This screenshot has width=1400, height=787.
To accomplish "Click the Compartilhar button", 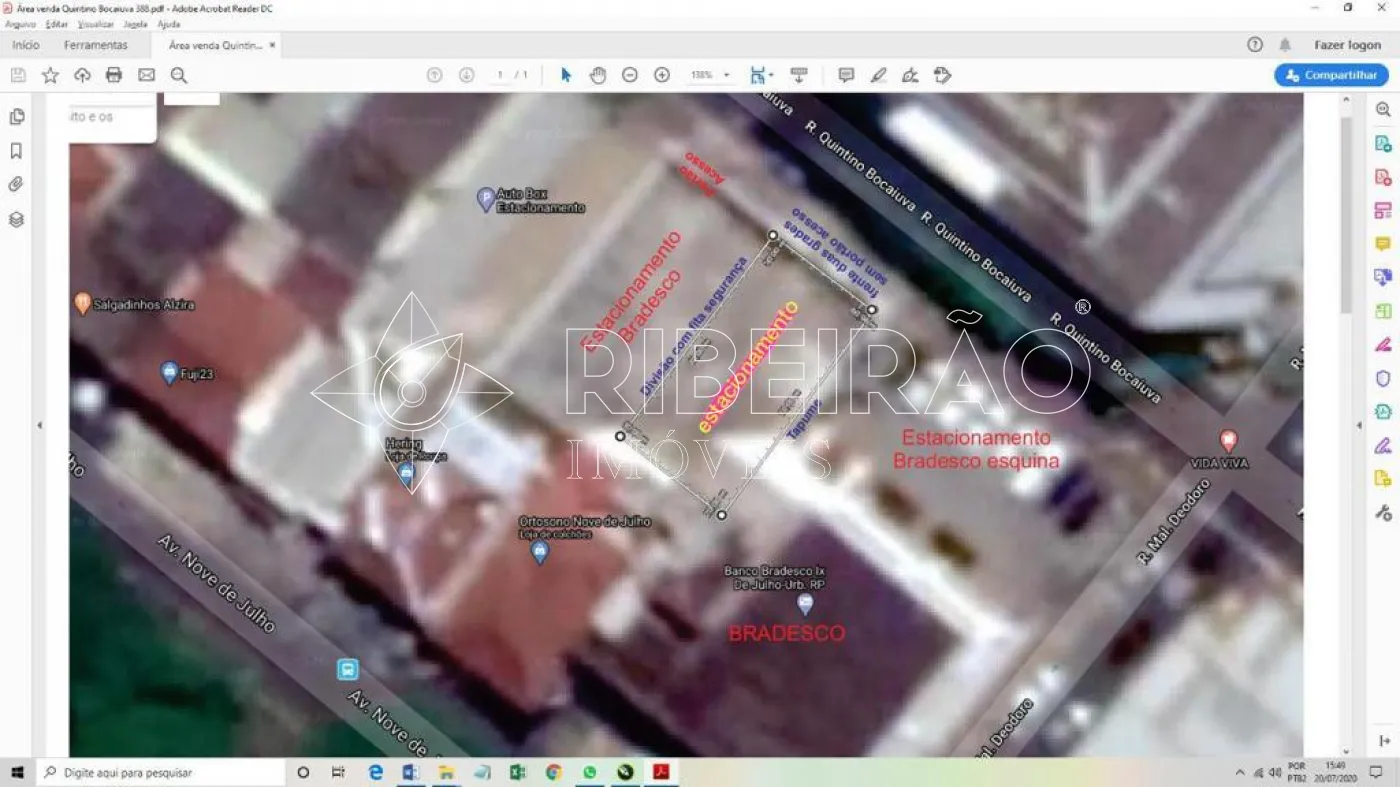I will pyautogui.click(x=1331, y=75).
